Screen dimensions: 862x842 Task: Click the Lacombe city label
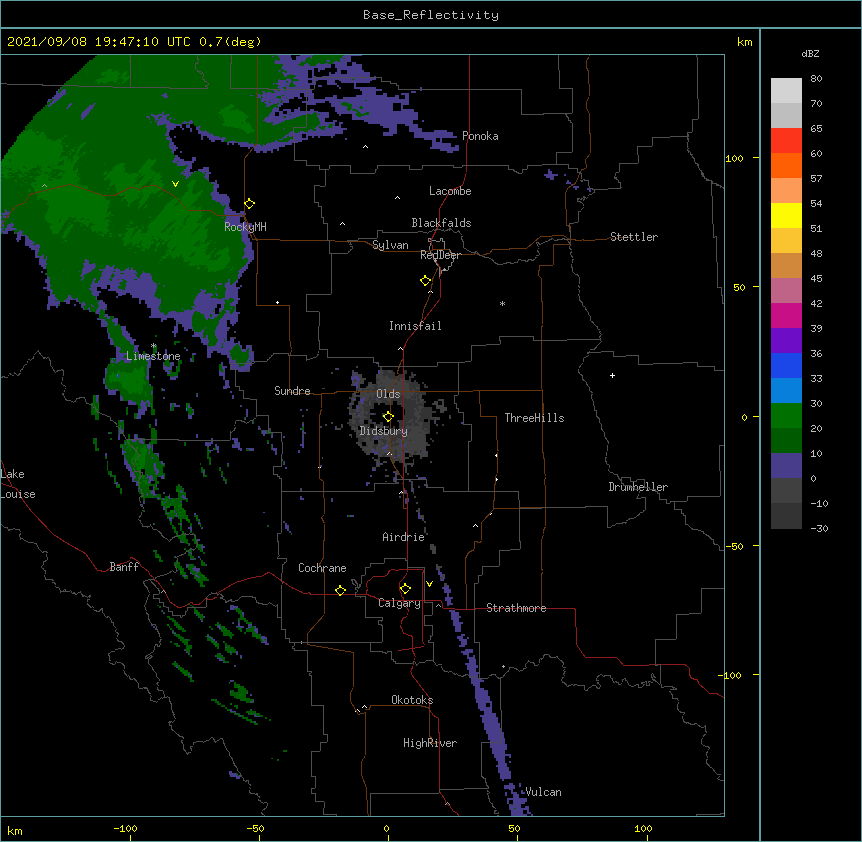450,191
